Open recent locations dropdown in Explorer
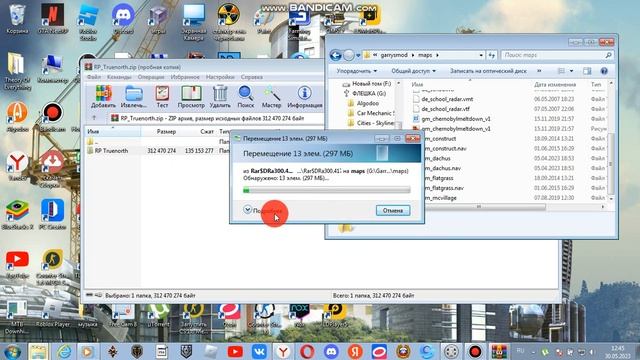640x360 pixels. (358, 55)
